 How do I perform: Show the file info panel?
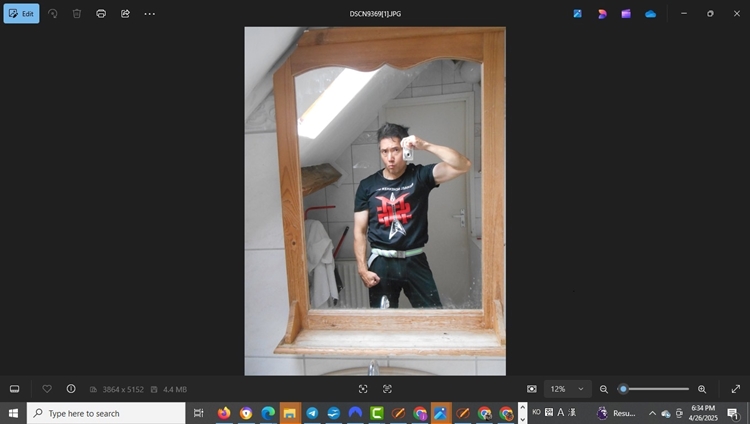(71, 389)
